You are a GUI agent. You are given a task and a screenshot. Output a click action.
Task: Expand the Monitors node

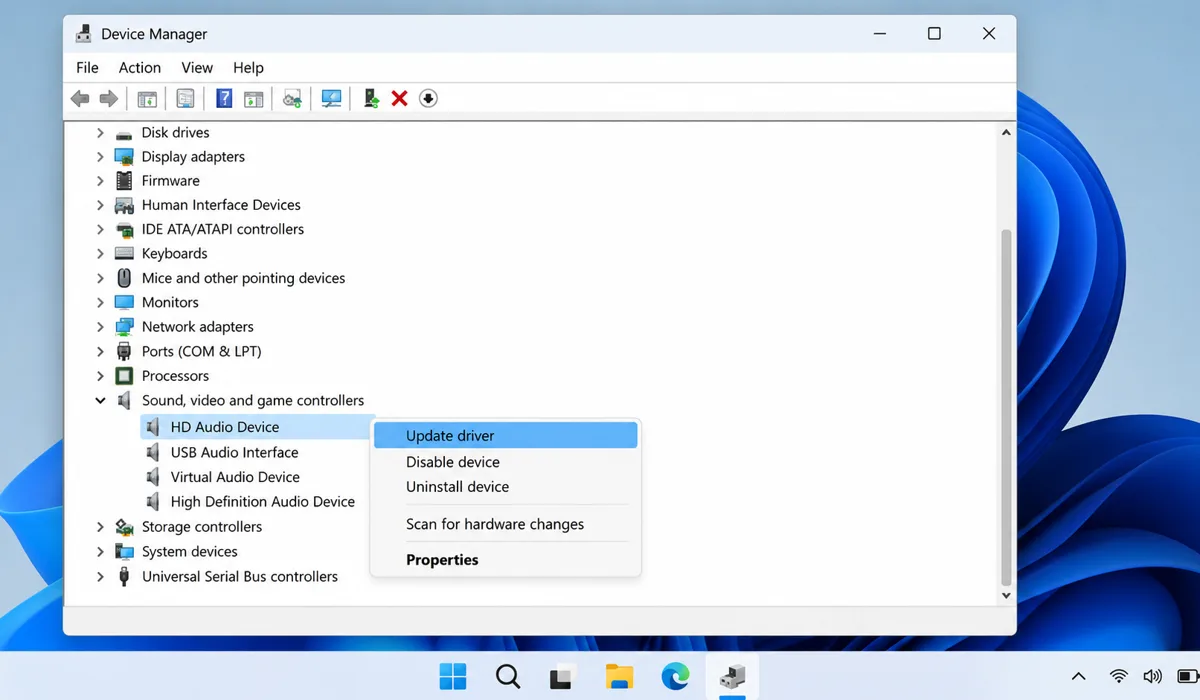click(x=100, y=303)
